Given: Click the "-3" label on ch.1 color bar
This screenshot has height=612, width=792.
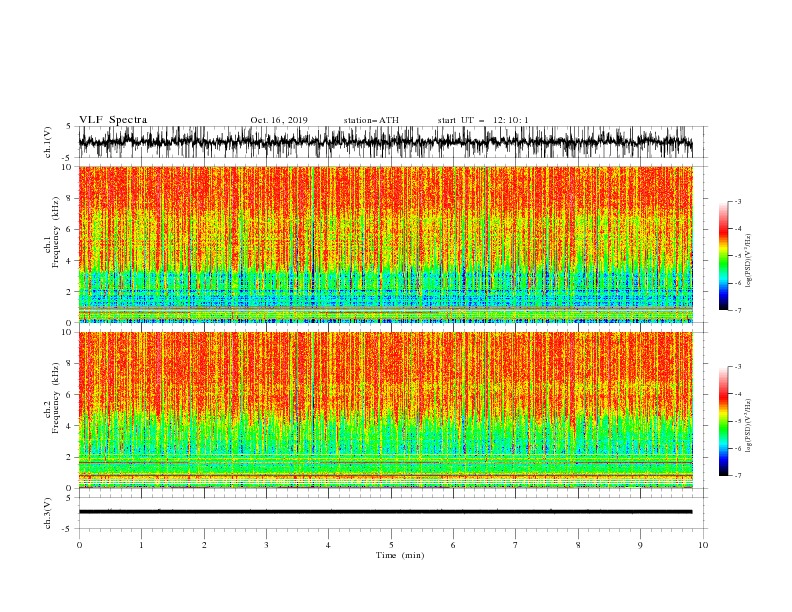Looking at the screenshot, I should (x=737, y=201).
